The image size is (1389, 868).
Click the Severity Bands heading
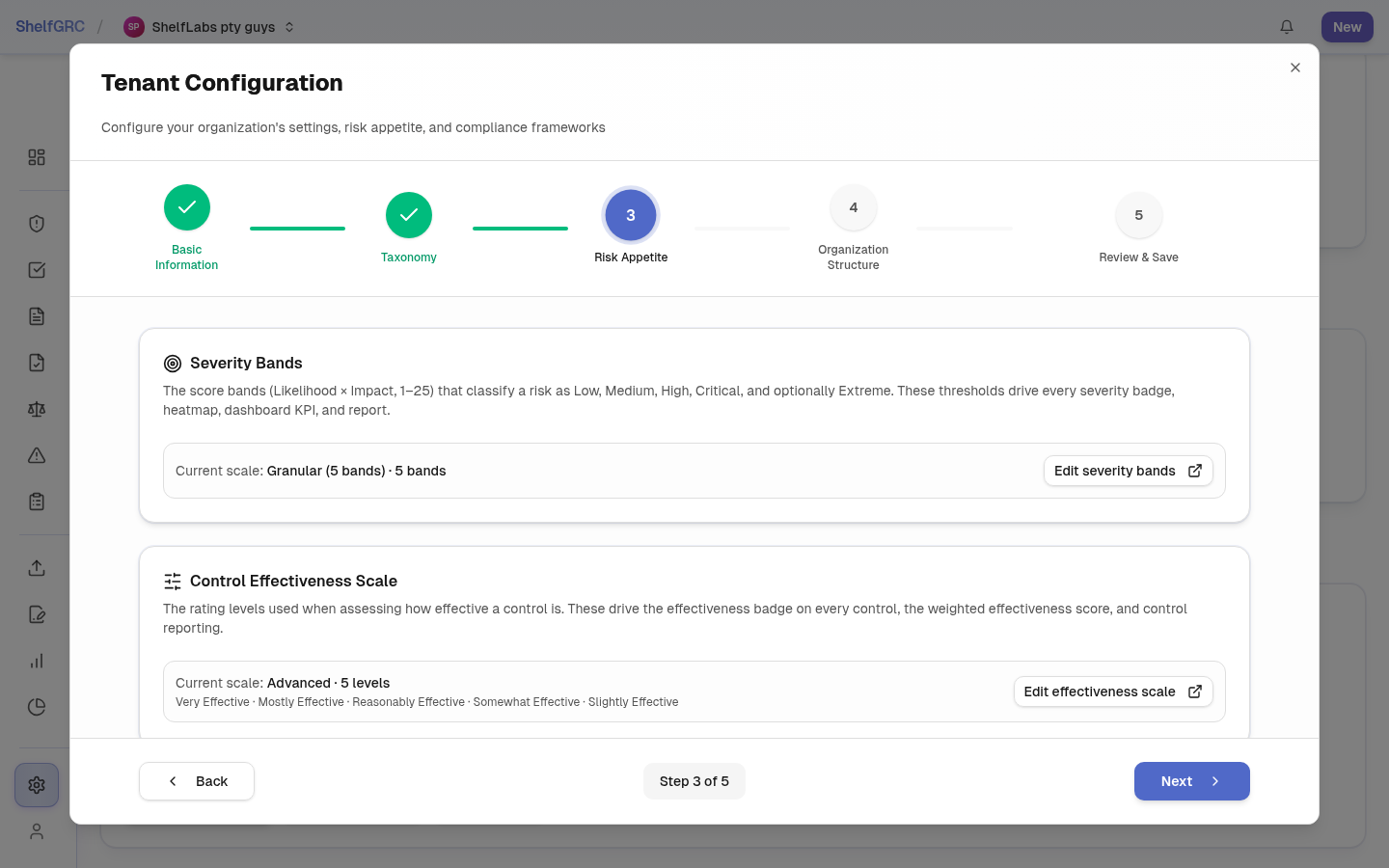(246, 364)
